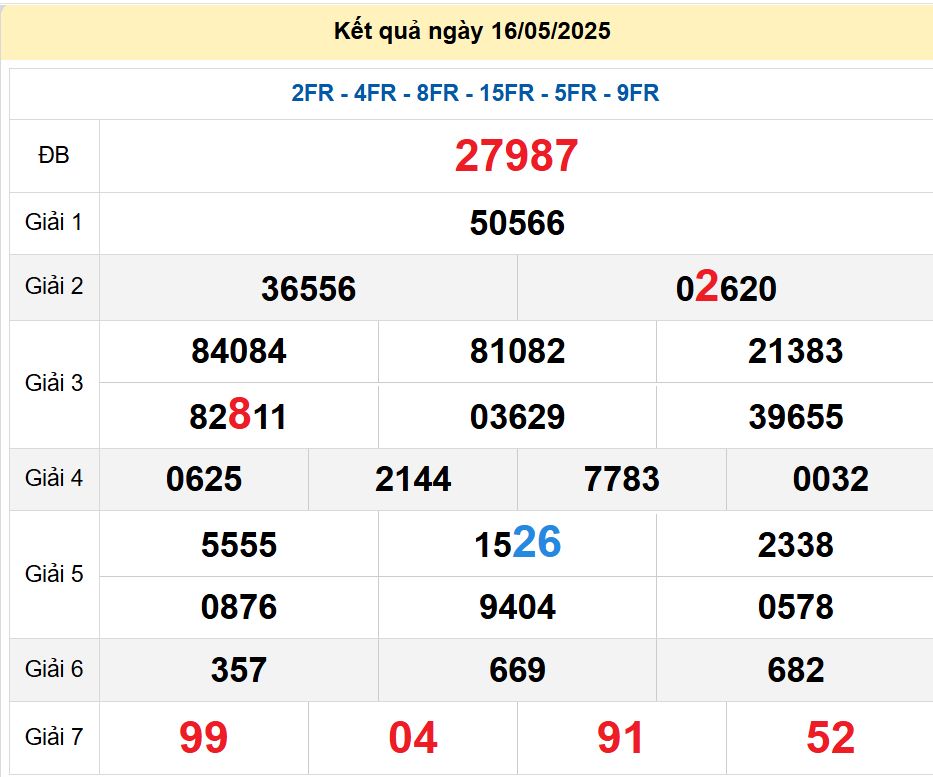The height and width of the screenshot is (777, 933).
Task: Select number 669 in Giải 6
Action: 516,671
